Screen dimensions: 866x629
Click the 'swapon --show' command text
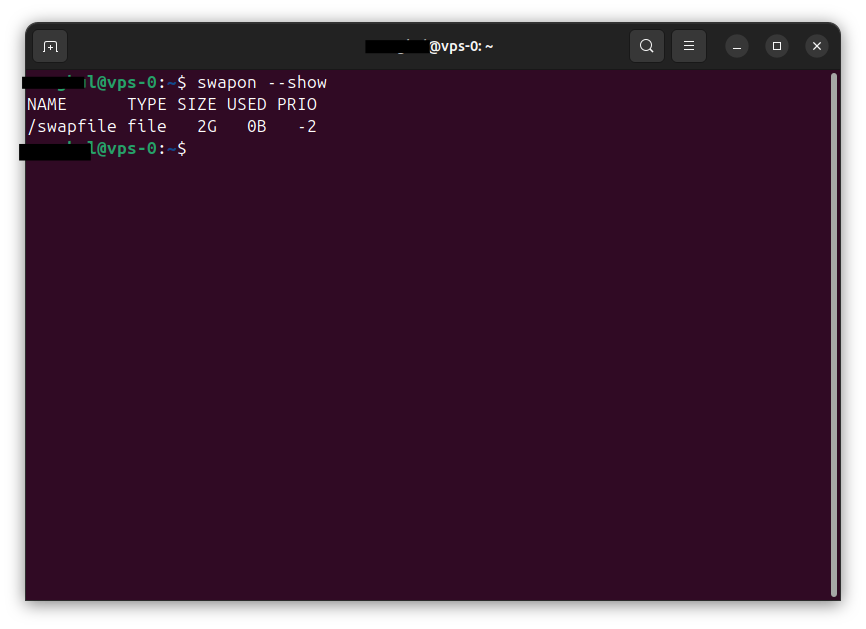(x=262, y=83)
